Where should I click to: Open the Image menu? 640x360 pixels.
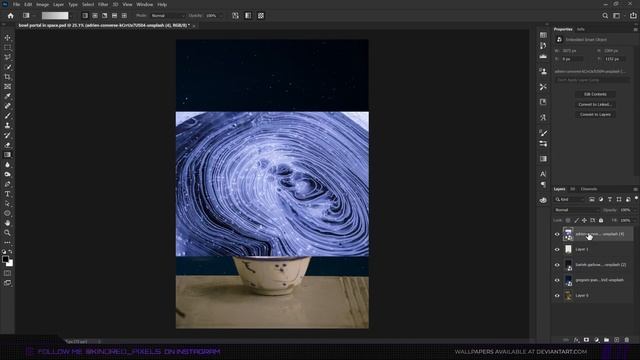(42, 4)
